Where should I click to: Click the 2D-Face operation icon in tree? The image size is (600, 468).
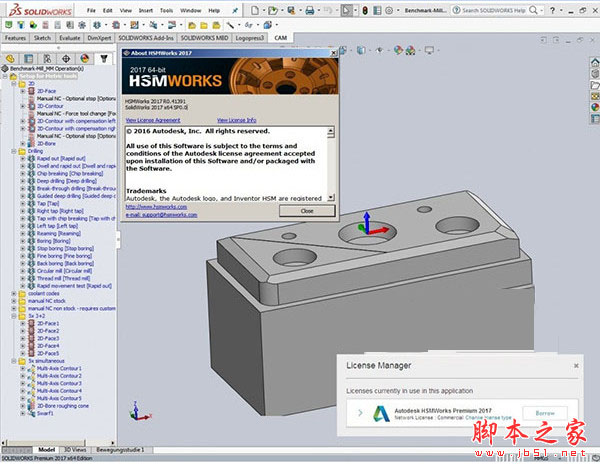[30, 90]
